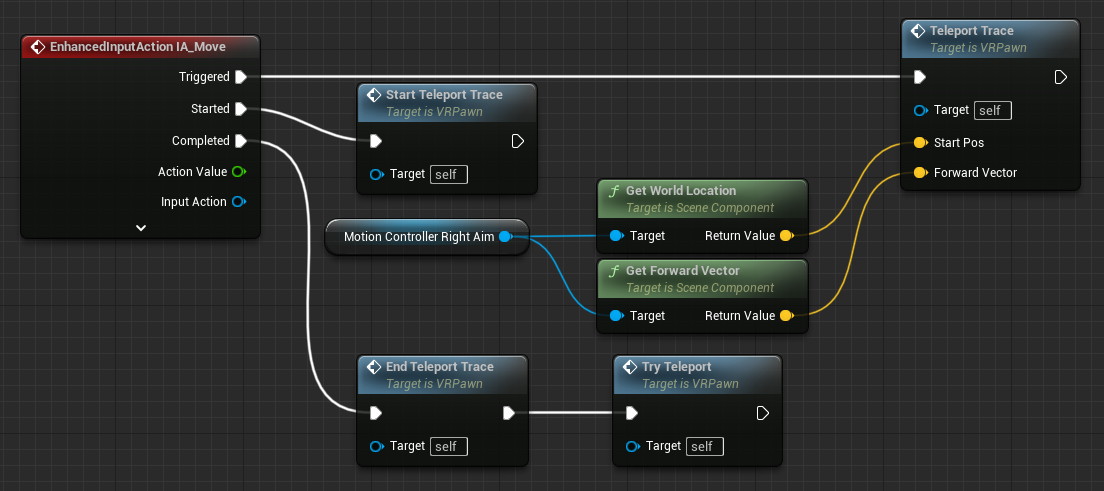This screenshot has height=491, width=1104.
Task: Click Try Teleport output exec pin
Action: (x=763, y=413)
